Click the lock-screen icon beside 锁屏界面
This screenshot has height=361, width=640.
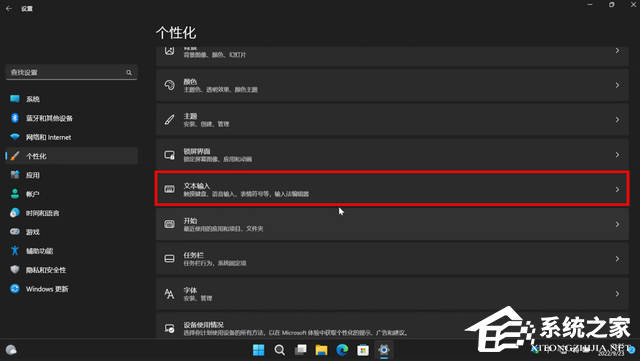[169, 155]
